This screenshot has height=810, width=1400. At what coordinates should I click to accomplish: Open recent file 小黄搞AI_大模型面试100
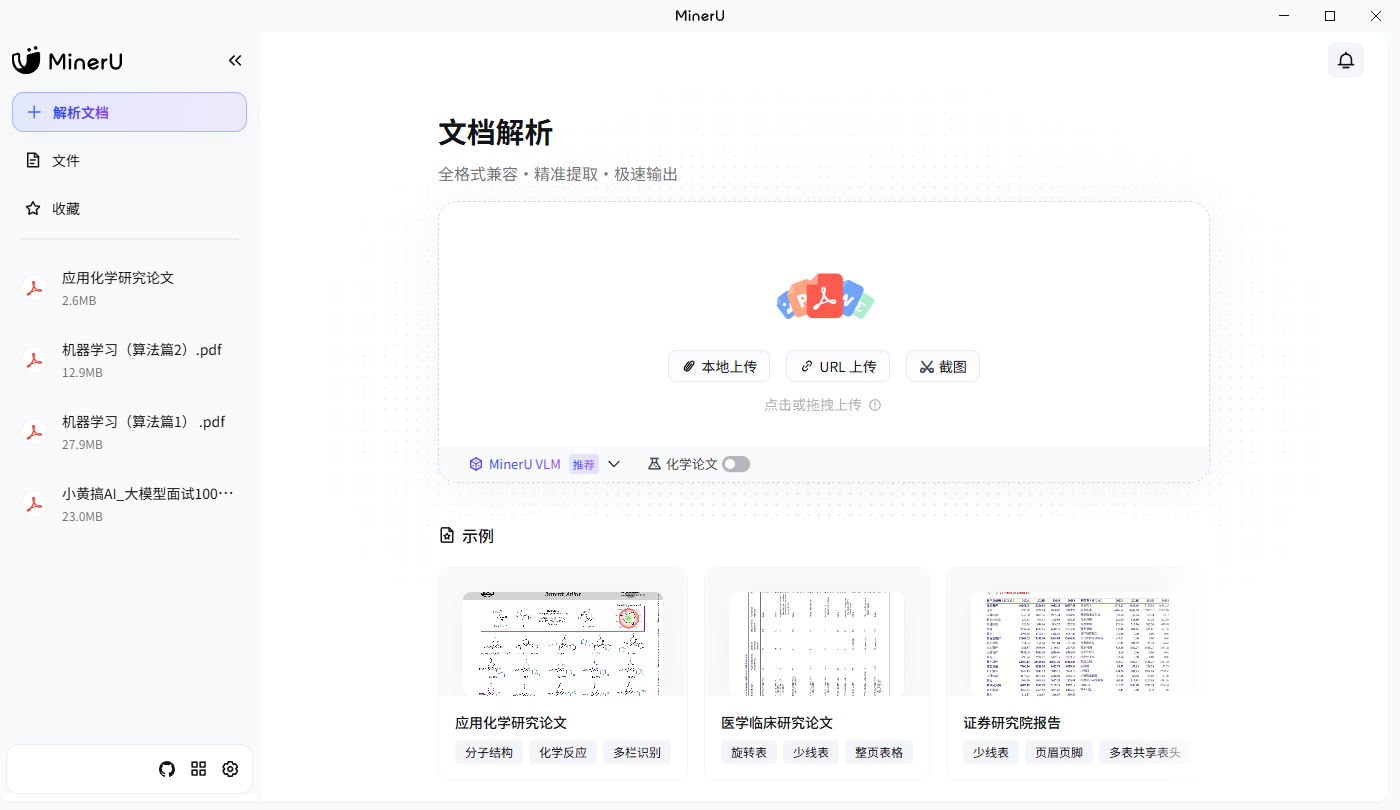pos(129,504)
